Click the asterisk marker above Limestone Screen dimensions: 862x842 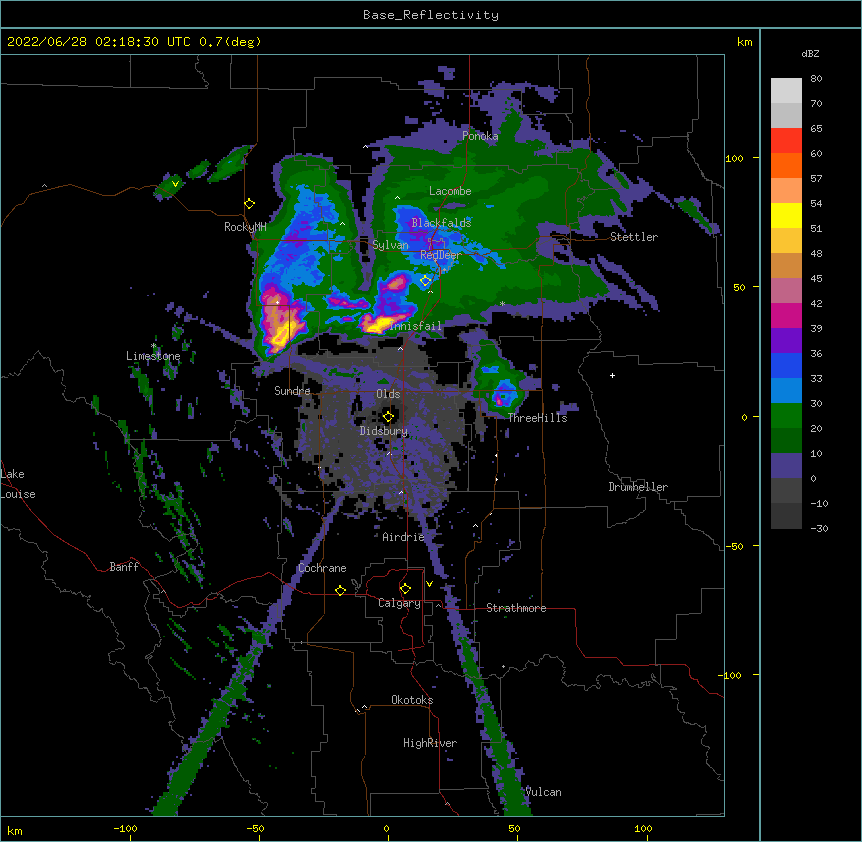pos(153,346)
